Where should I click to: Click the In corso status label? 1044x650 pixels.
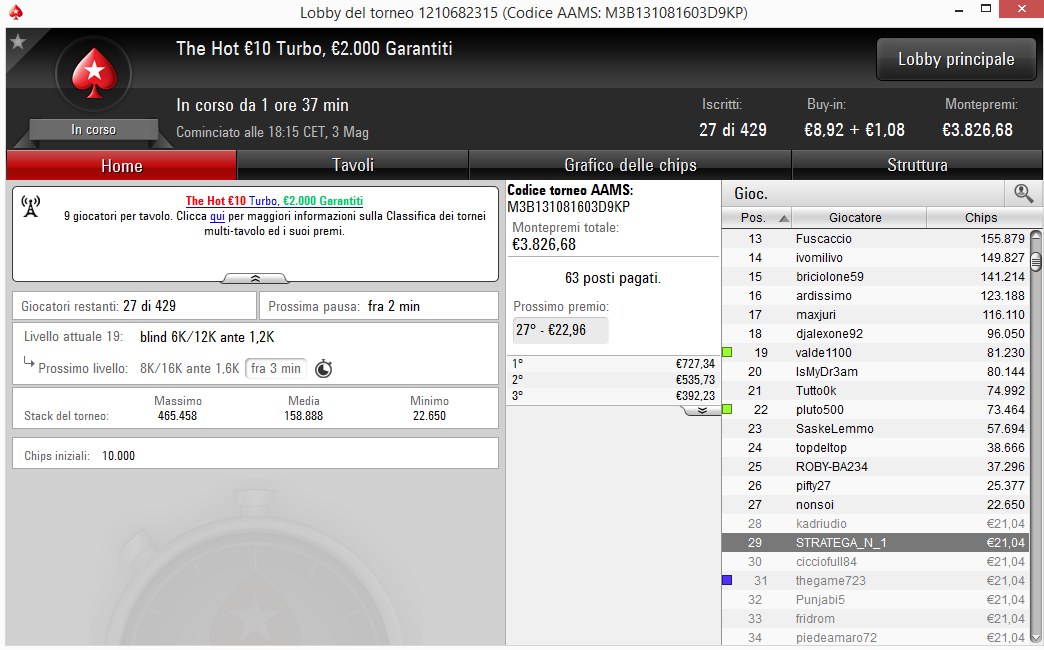tap(93, 130)
